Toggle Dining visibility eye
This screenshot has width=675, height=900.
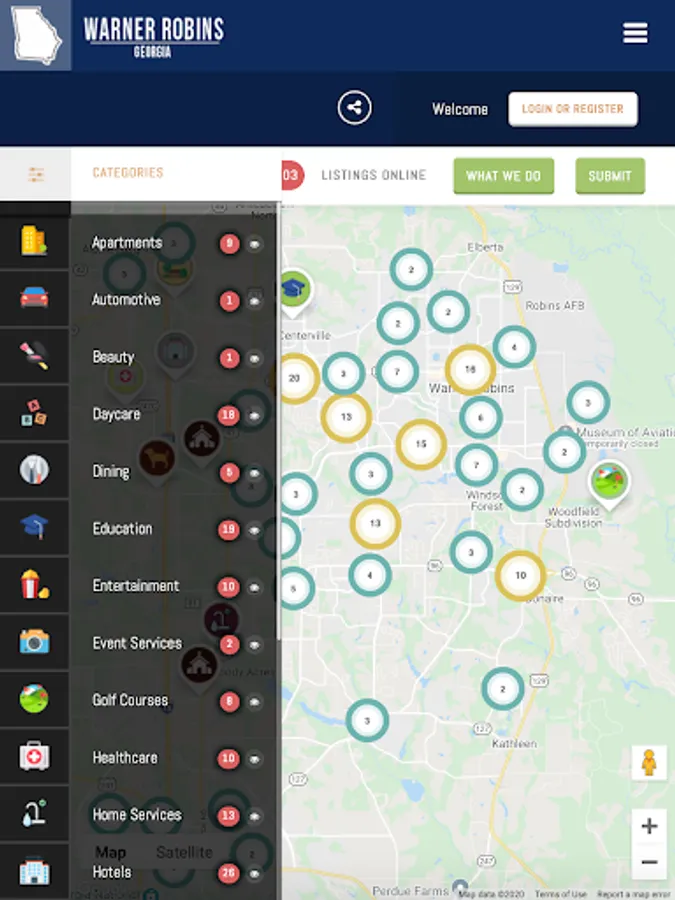click(x=254, y=473)
